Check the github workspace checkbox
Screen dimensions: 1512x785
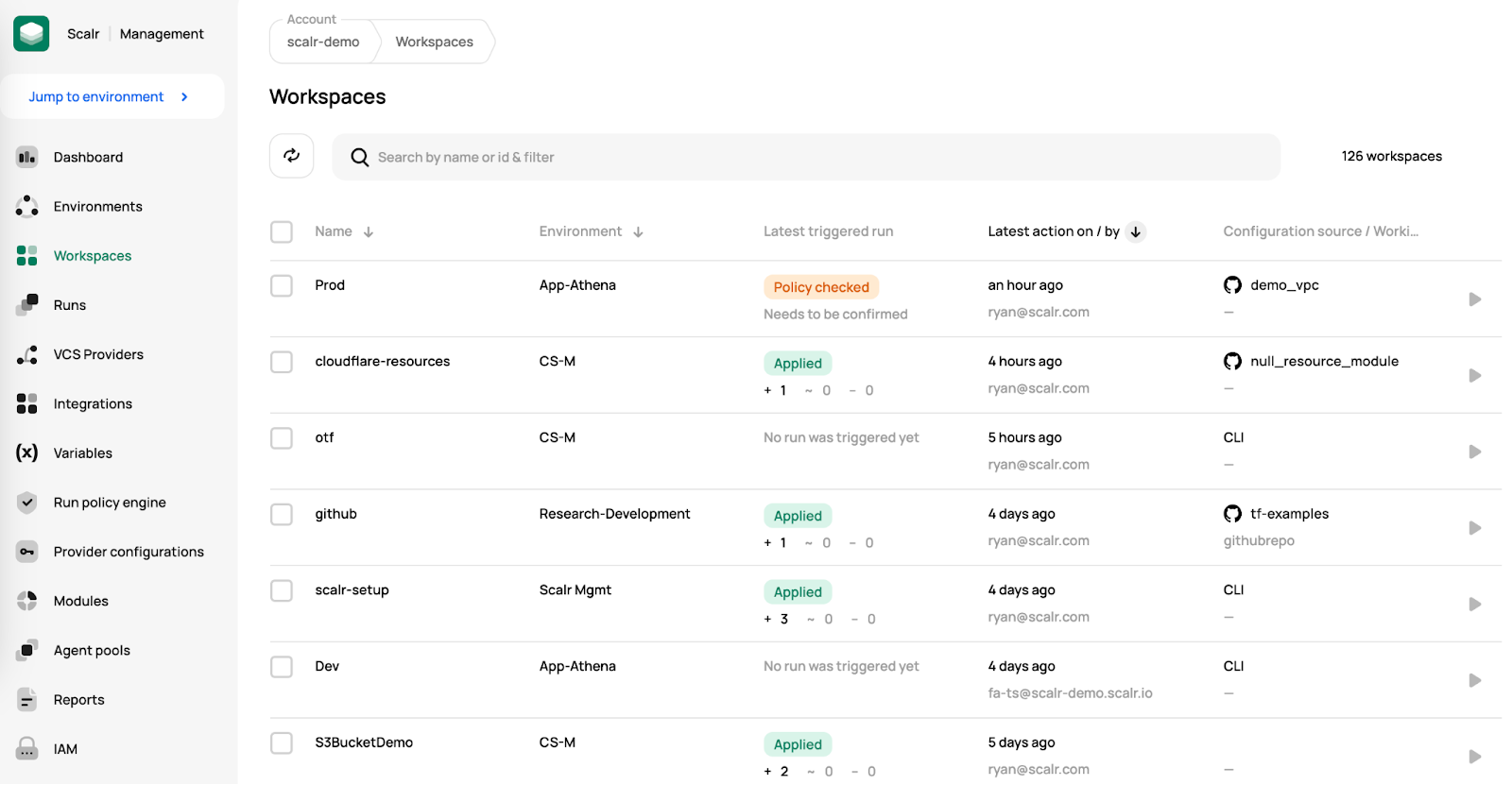point(282,514)
